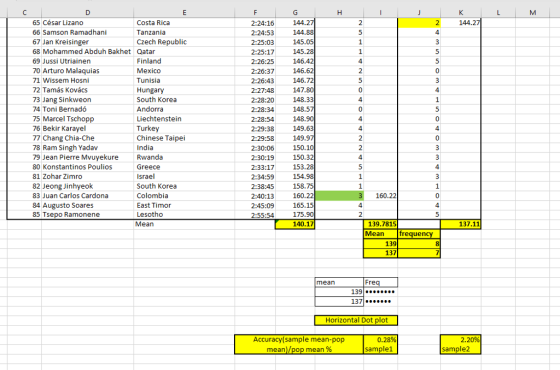This screenshot has width=560, height=370.
Task: Select the 160.22 cell in column I
Action: (x=380, y=196)
